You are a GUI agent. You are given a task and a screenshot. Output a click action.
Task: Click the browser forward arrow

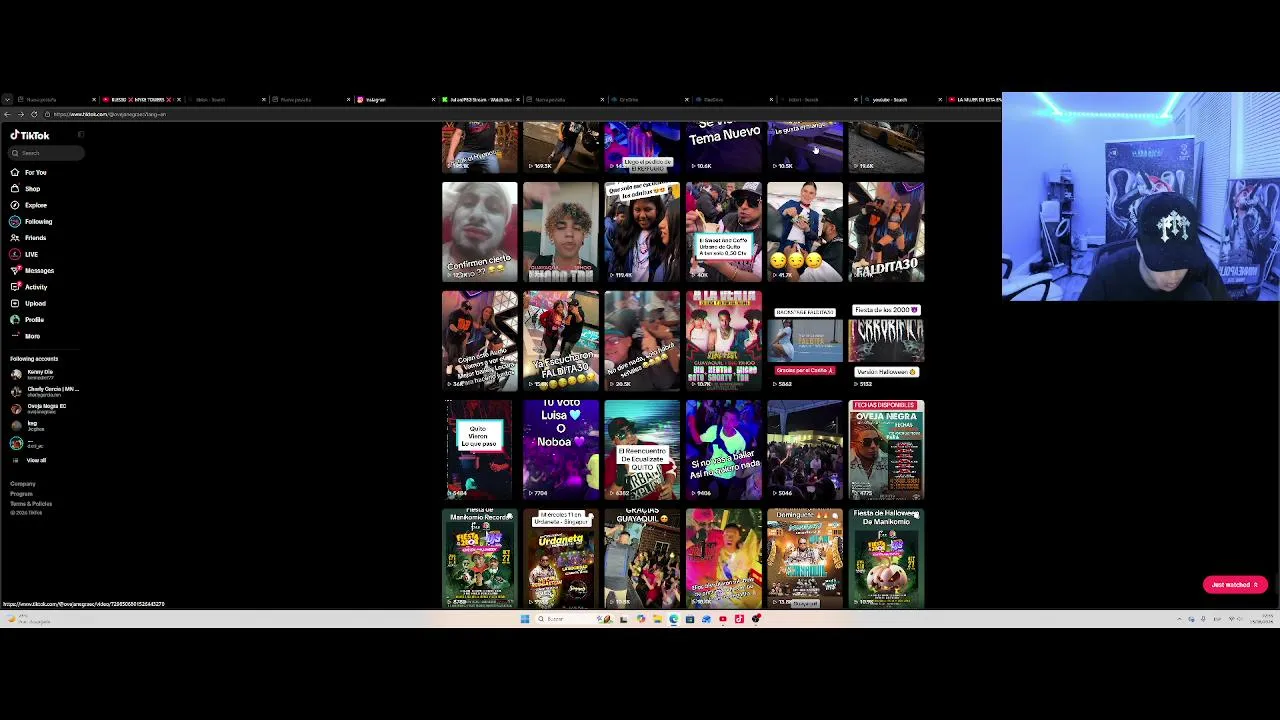point(21,114)
